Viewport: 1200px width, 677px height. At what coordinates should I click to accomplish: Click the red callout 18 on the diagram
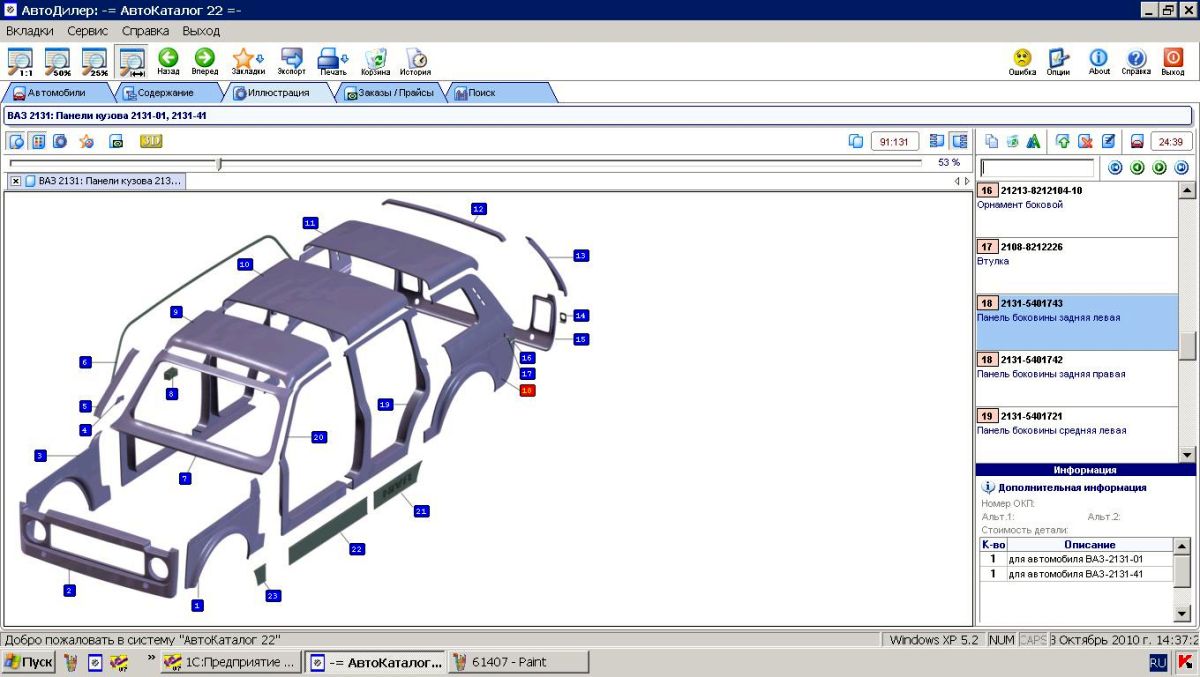coord(527,390)
